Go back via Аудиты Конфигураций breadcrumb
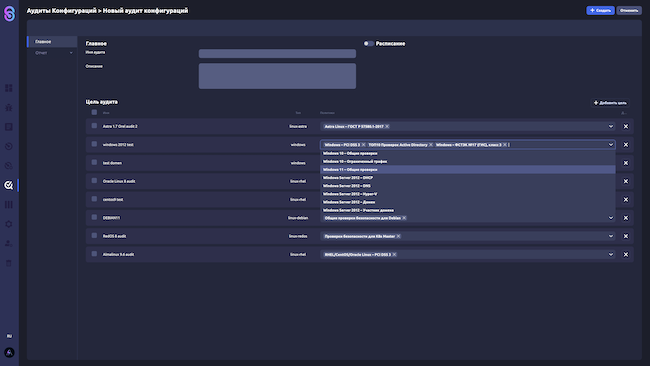 click(x=61, y=11)
